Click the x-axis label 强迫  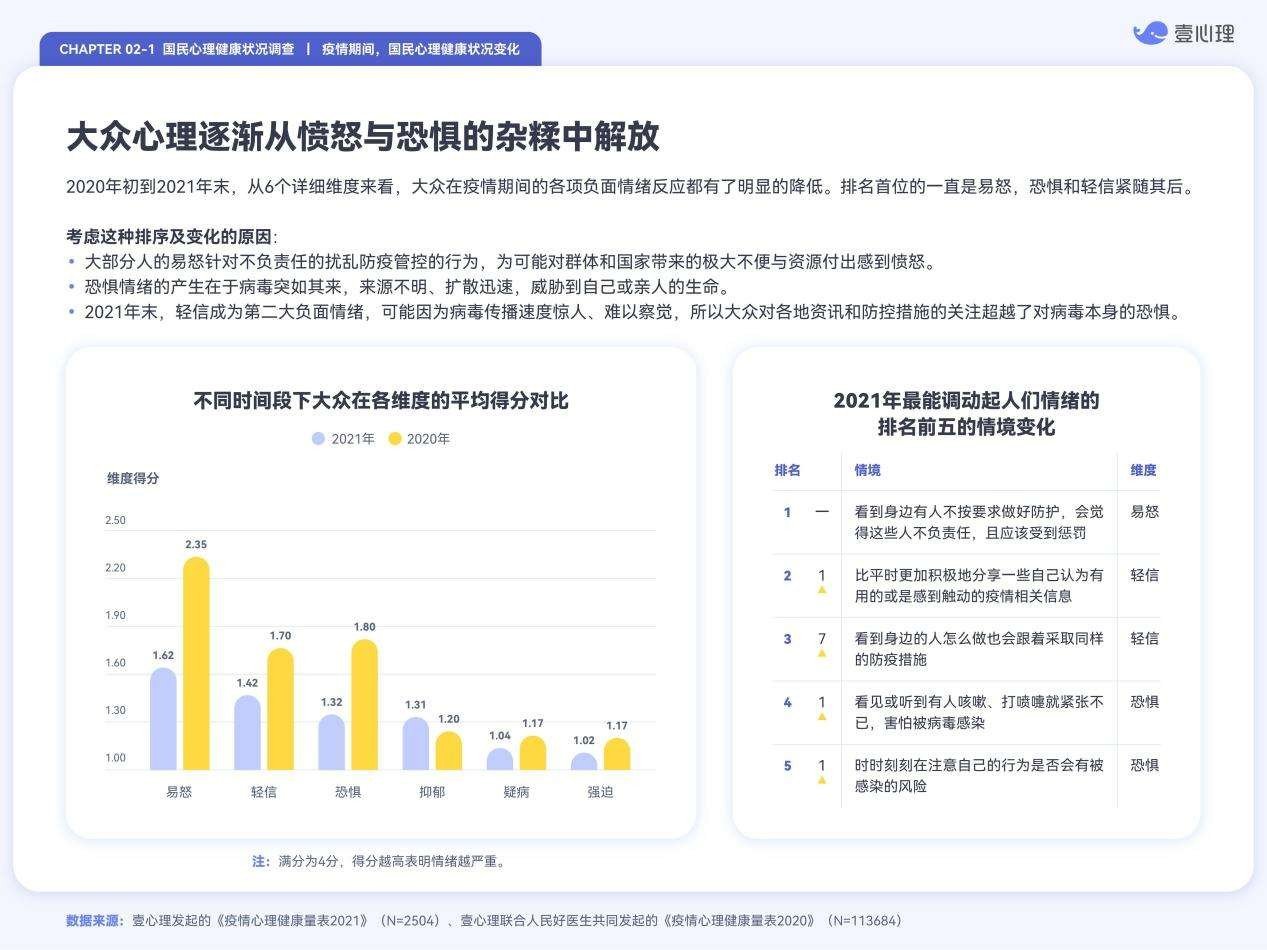(600, 792)
